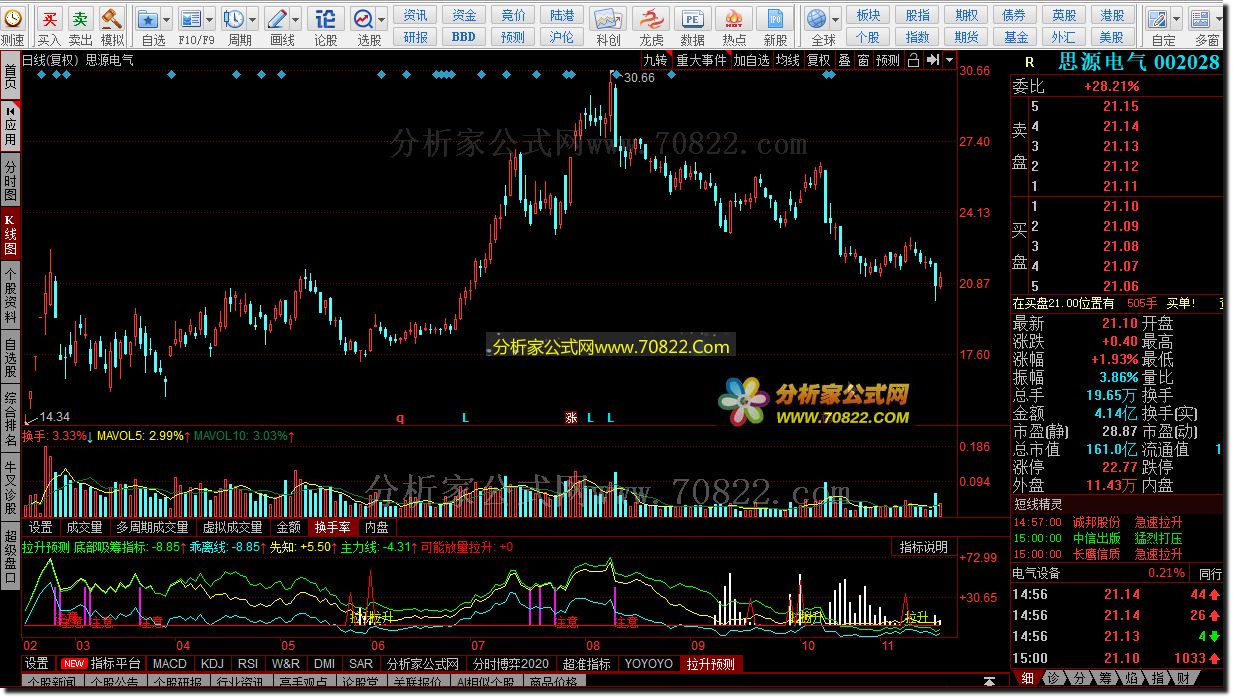Open the 综合排名 side tab
This screenshot has width=1233, height=697.
click(10, 420)
